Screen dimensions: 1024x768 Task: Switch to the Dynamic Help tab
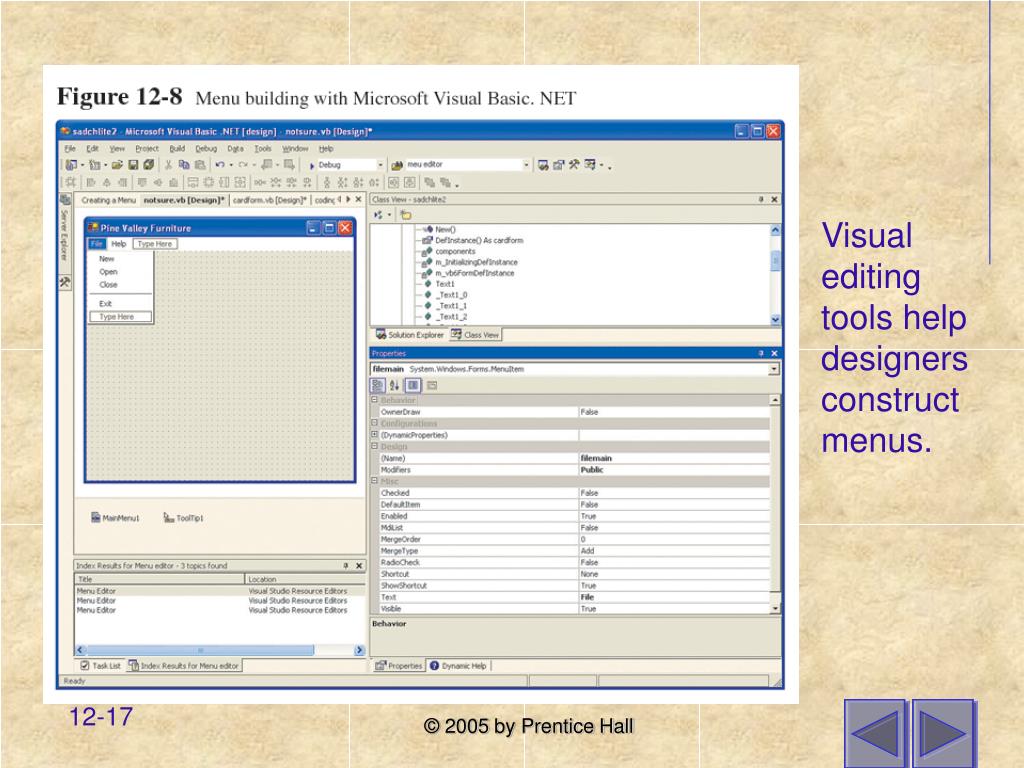[458, 666]
